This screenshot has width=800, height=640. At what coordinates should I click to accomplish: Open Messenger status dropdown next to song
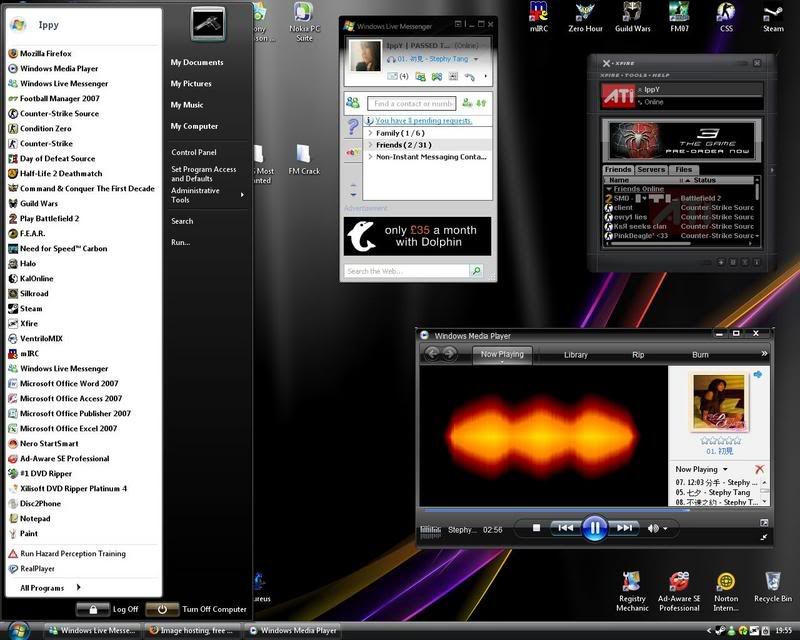(x=476, y=59)
